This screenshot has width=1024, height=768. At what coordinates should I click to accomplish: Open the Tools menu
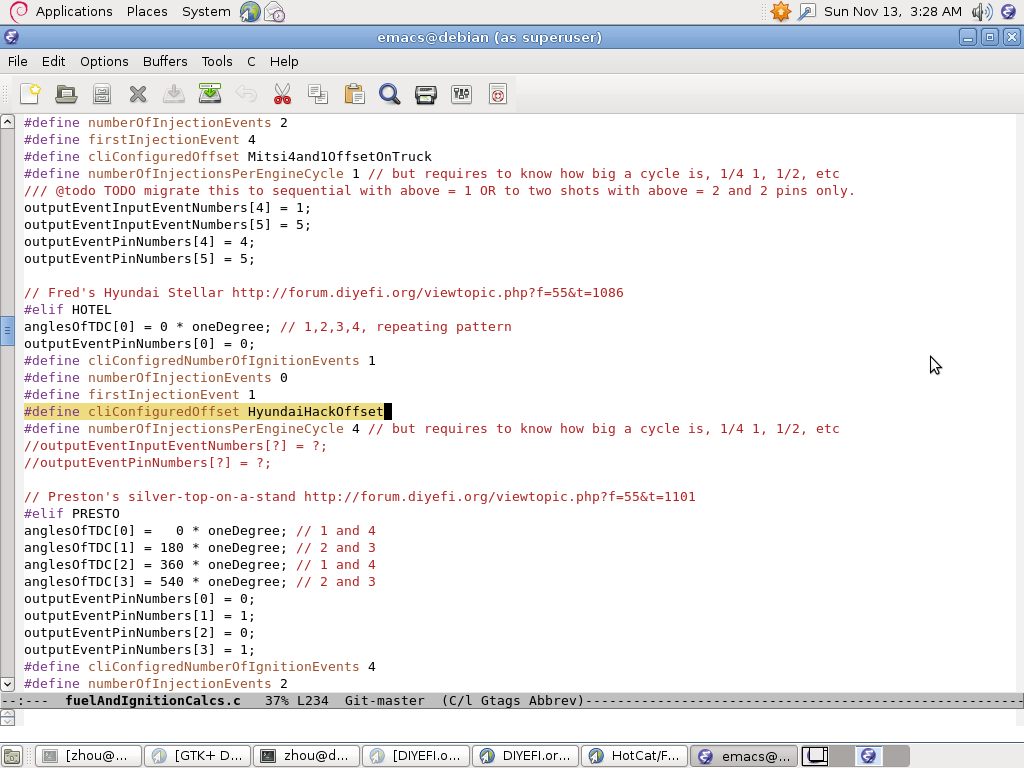click(x=217, y=61)
